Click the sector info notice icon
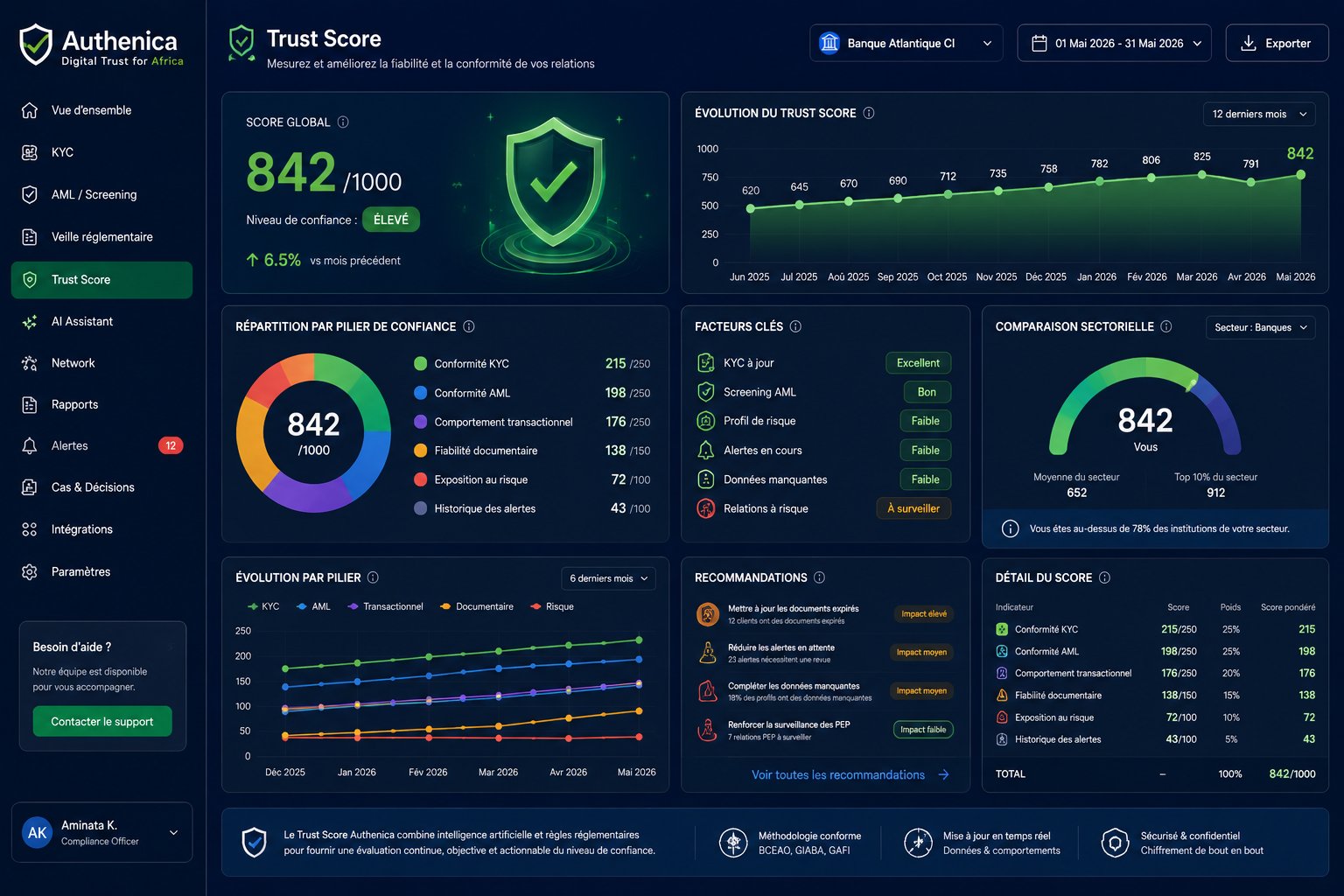 1010,528
